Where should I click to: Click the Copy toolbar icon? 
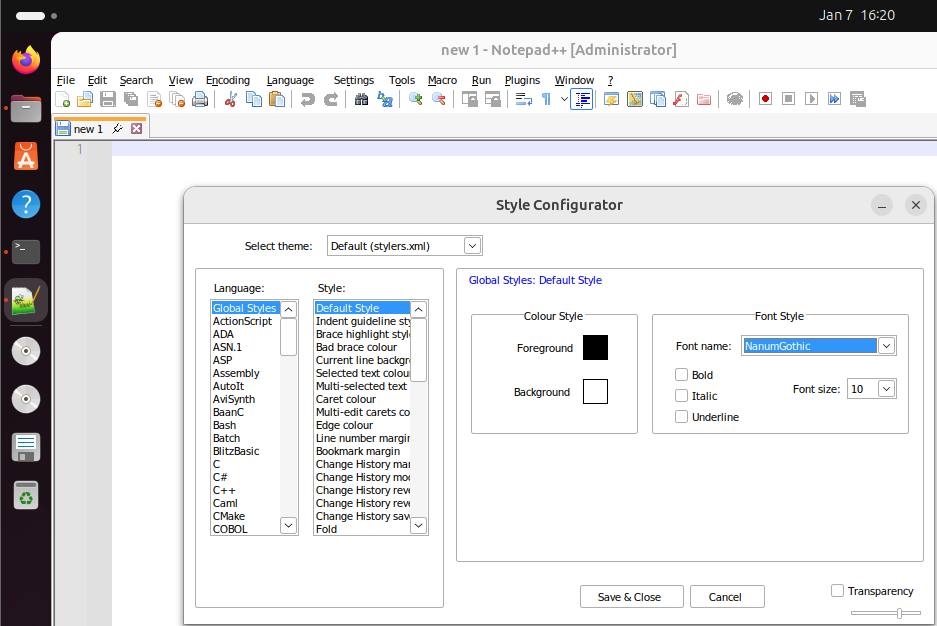click(254, 99)
